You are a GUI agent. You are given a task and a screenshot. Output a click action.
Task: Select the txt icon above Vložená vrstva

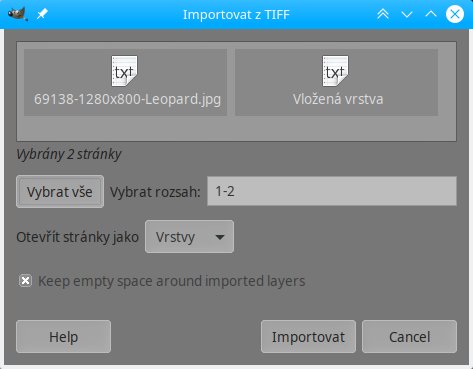[335, 71]
